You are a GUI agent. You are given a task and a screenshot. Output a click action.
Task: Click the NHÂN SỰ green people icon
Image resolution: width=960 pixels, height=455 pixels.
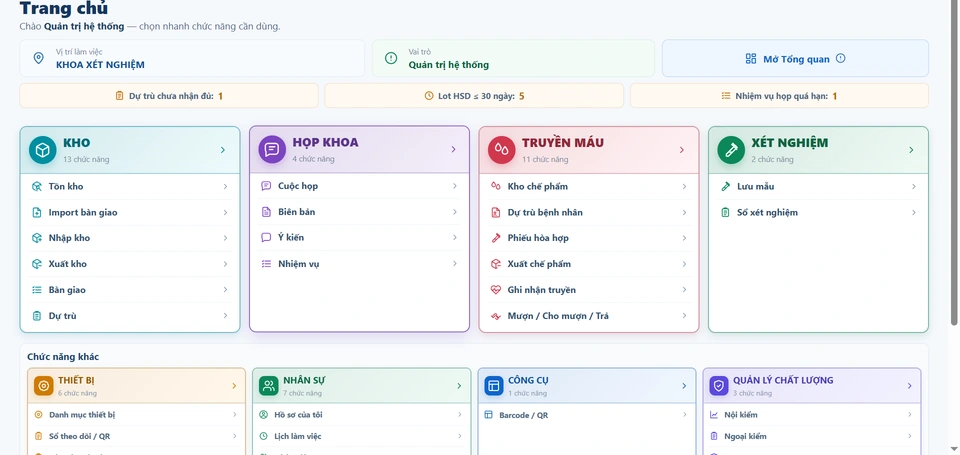268,386
